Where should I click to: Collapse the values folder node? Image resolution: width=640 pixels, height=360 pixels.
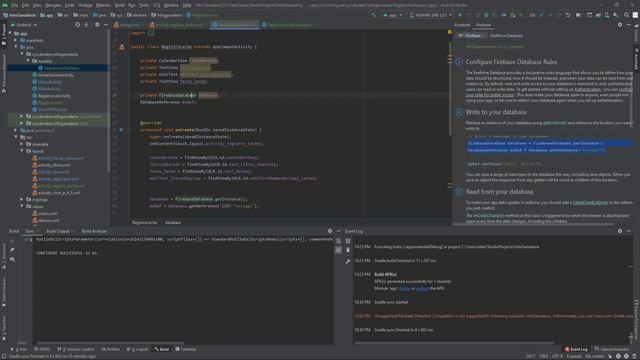tap(22, 207)
